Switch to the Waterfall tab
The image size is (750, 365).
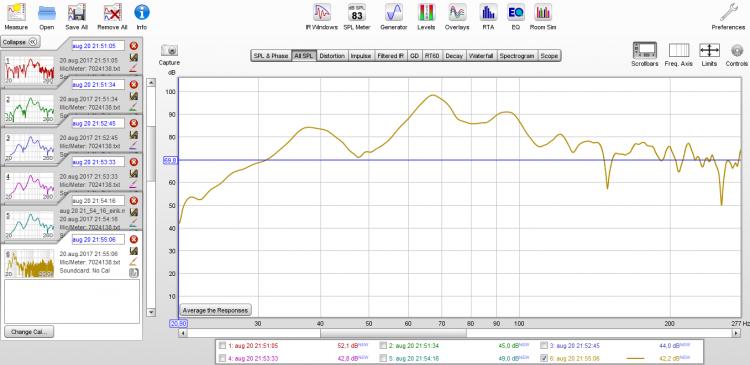481,56
